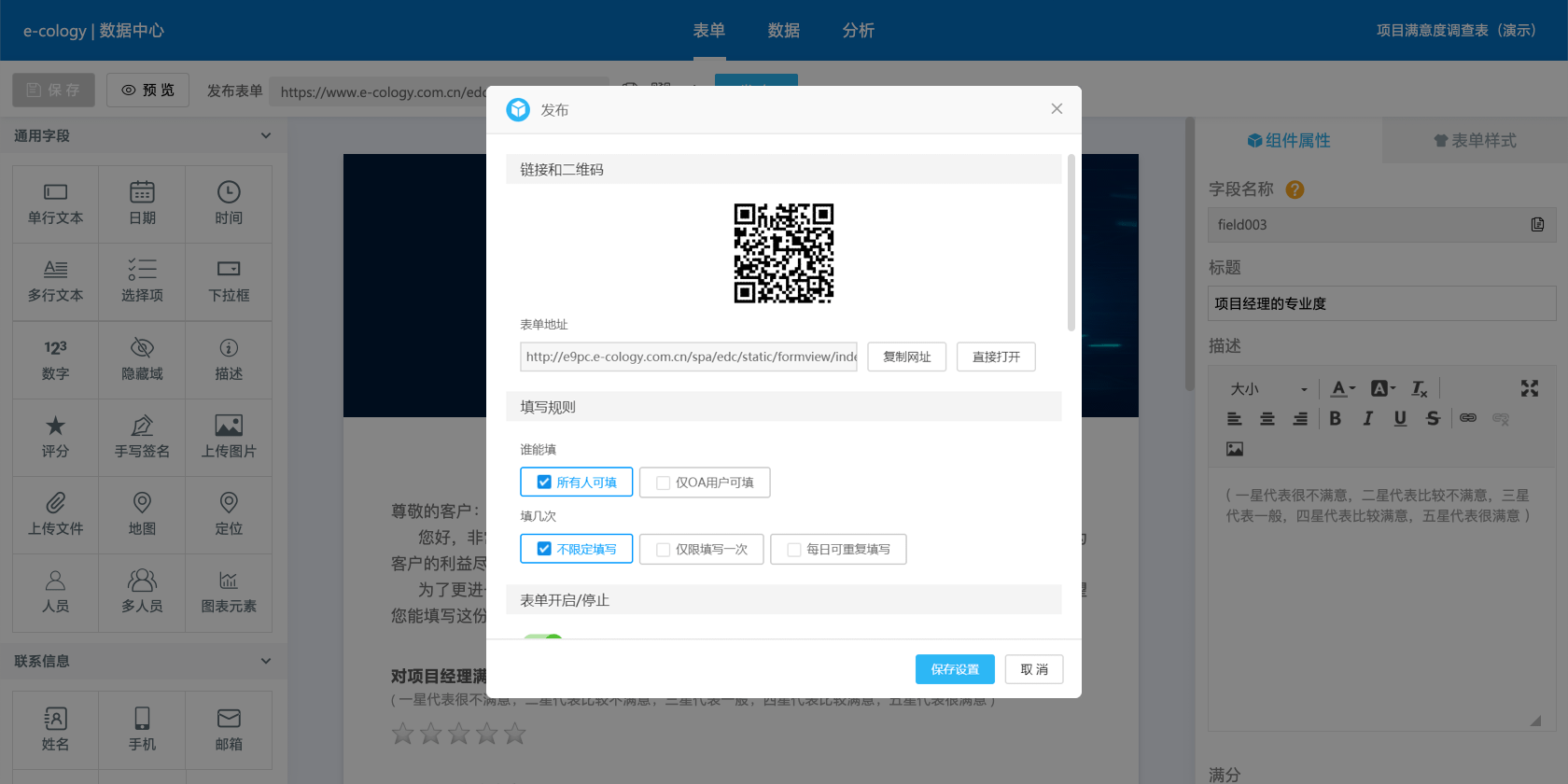Add a 姓名 name contact field

(55, 731)
